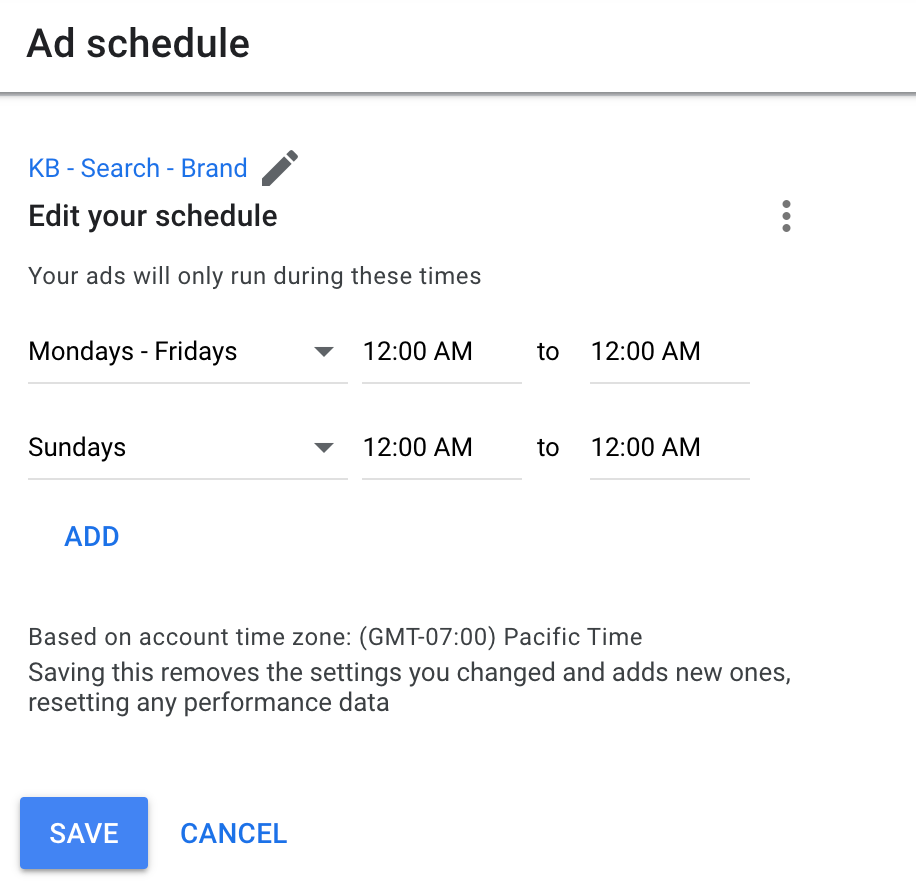Save the ad schedule changes

click(x=84, y=833)
